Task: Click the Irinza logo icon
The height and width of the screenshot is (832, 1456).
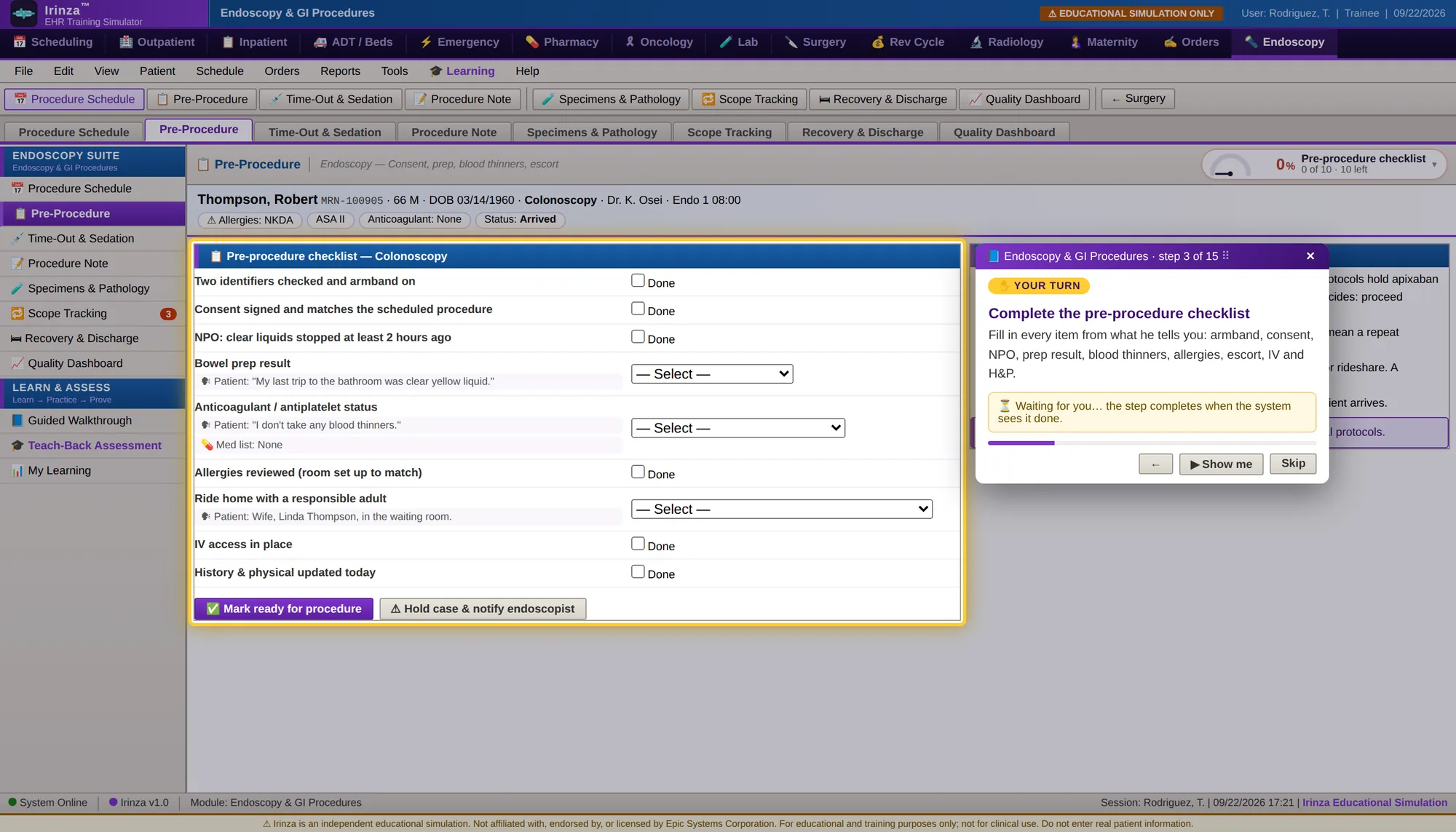Action: point(24,14)
